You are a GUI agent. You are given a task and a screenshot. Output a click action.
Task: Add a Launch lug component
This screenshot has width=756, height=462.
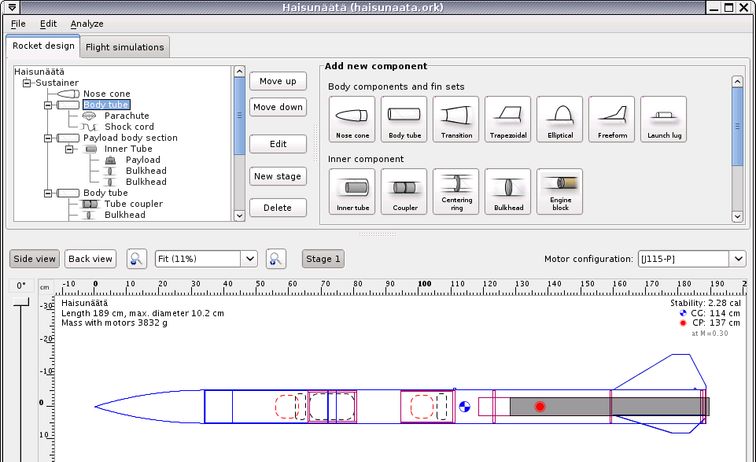[664, 119]
